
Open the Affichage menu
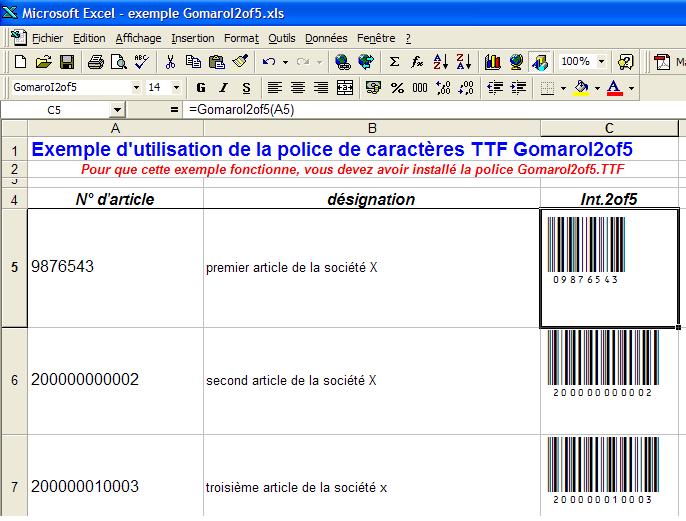pos(138,38)
